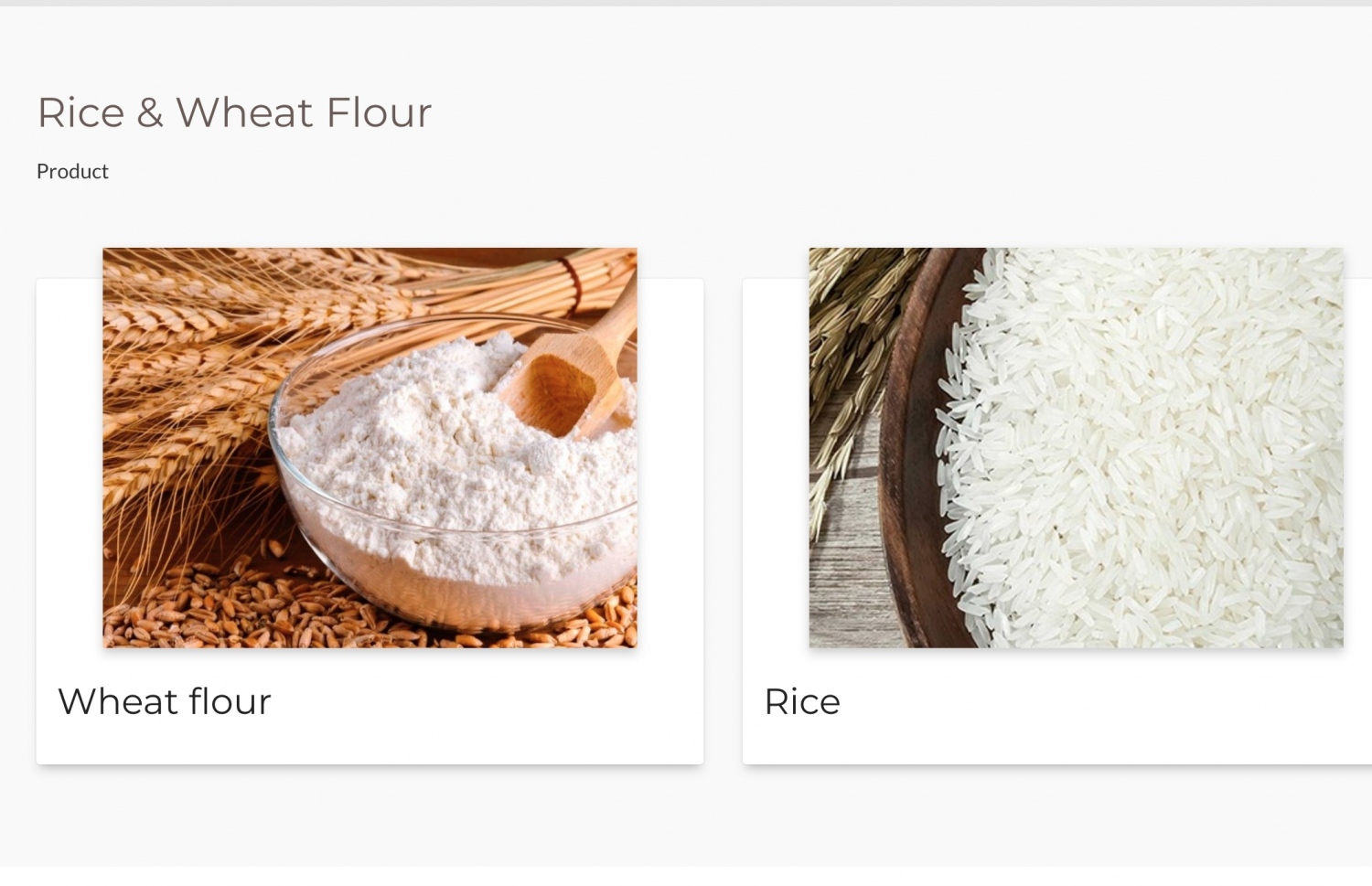Click the ampersand in the page heading

150,113
